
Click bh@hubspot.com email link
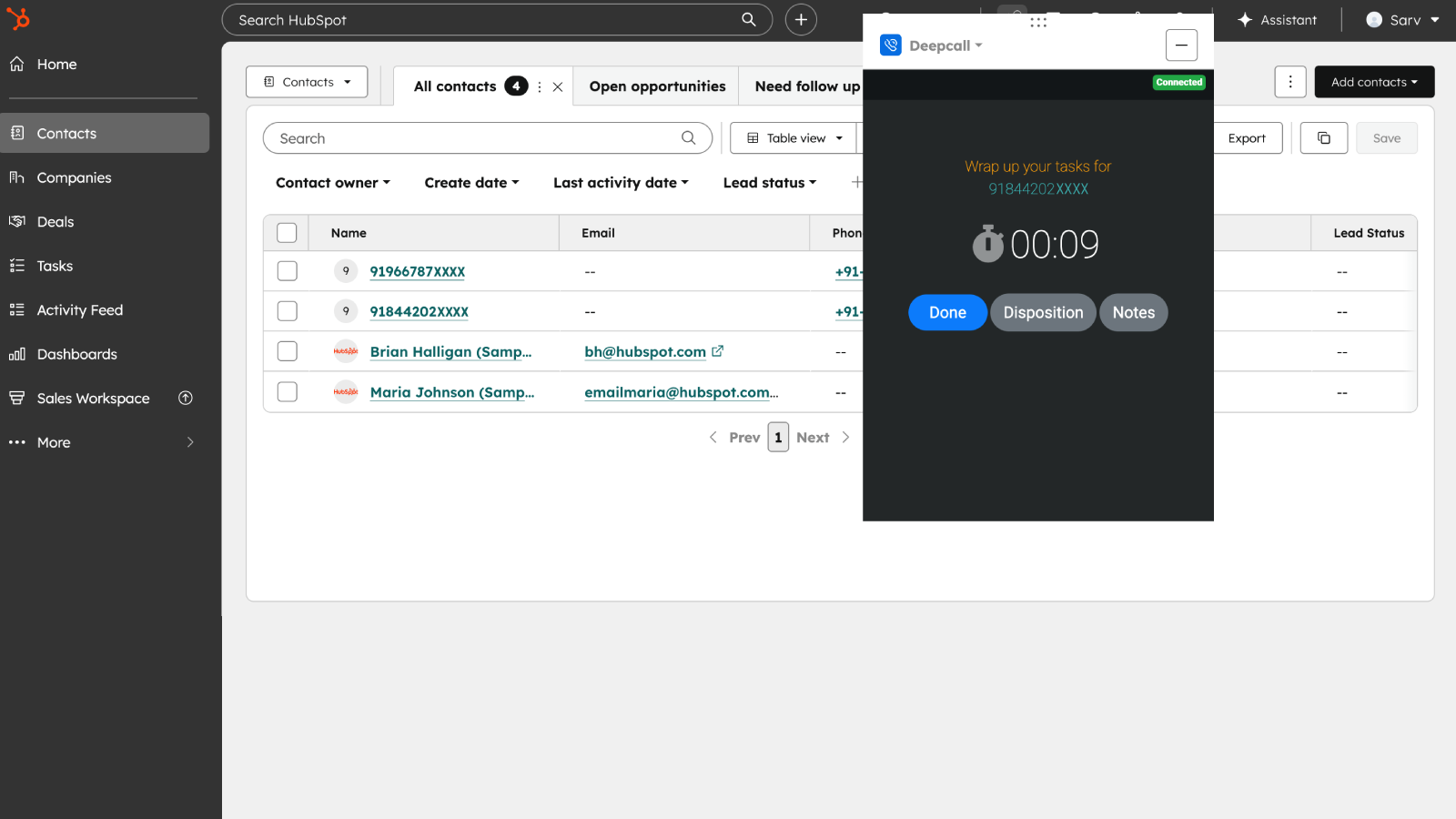click(645, 352)
